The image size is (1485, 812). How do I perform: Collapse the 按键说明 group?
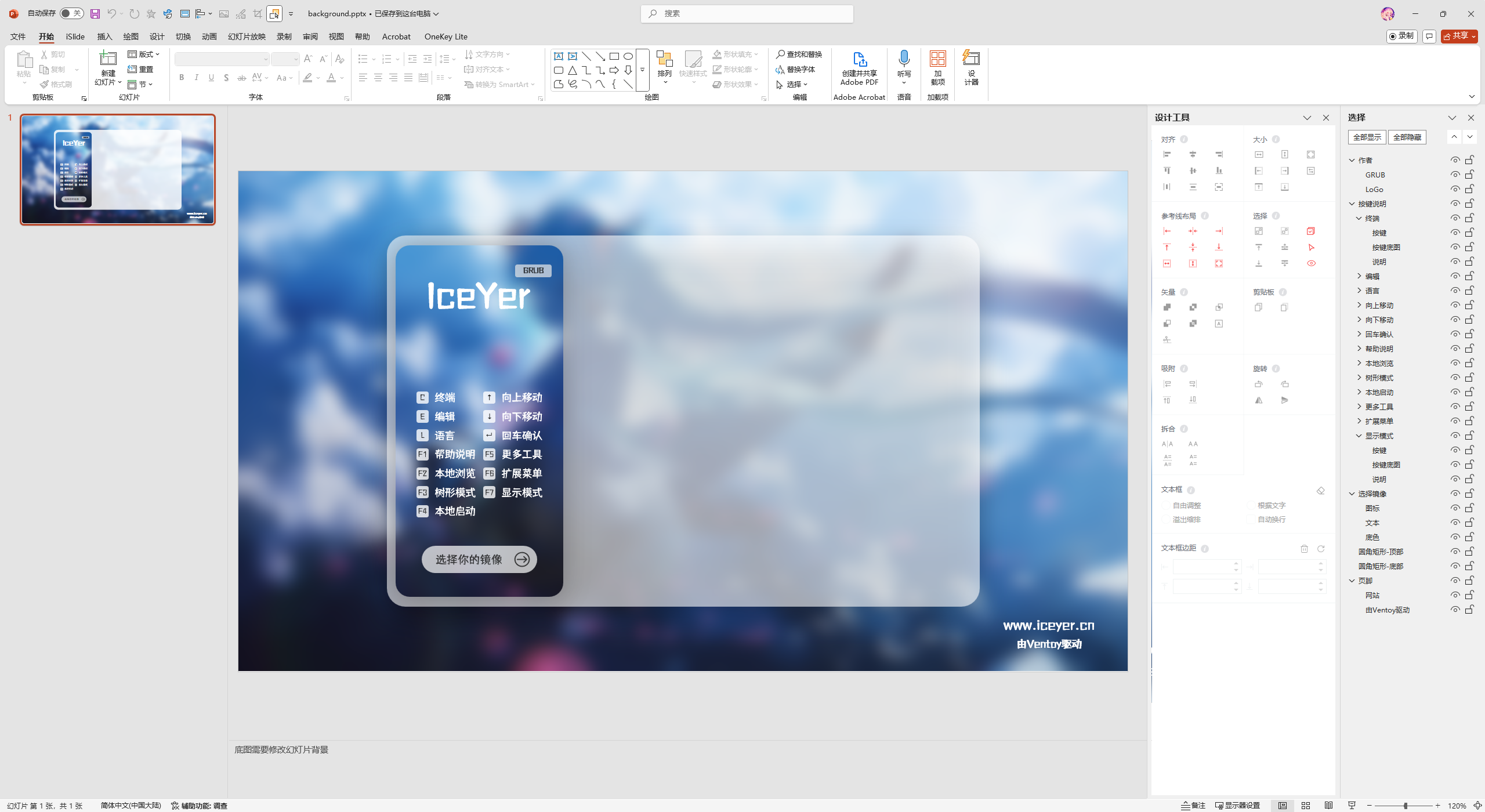tap(1352, 204)
